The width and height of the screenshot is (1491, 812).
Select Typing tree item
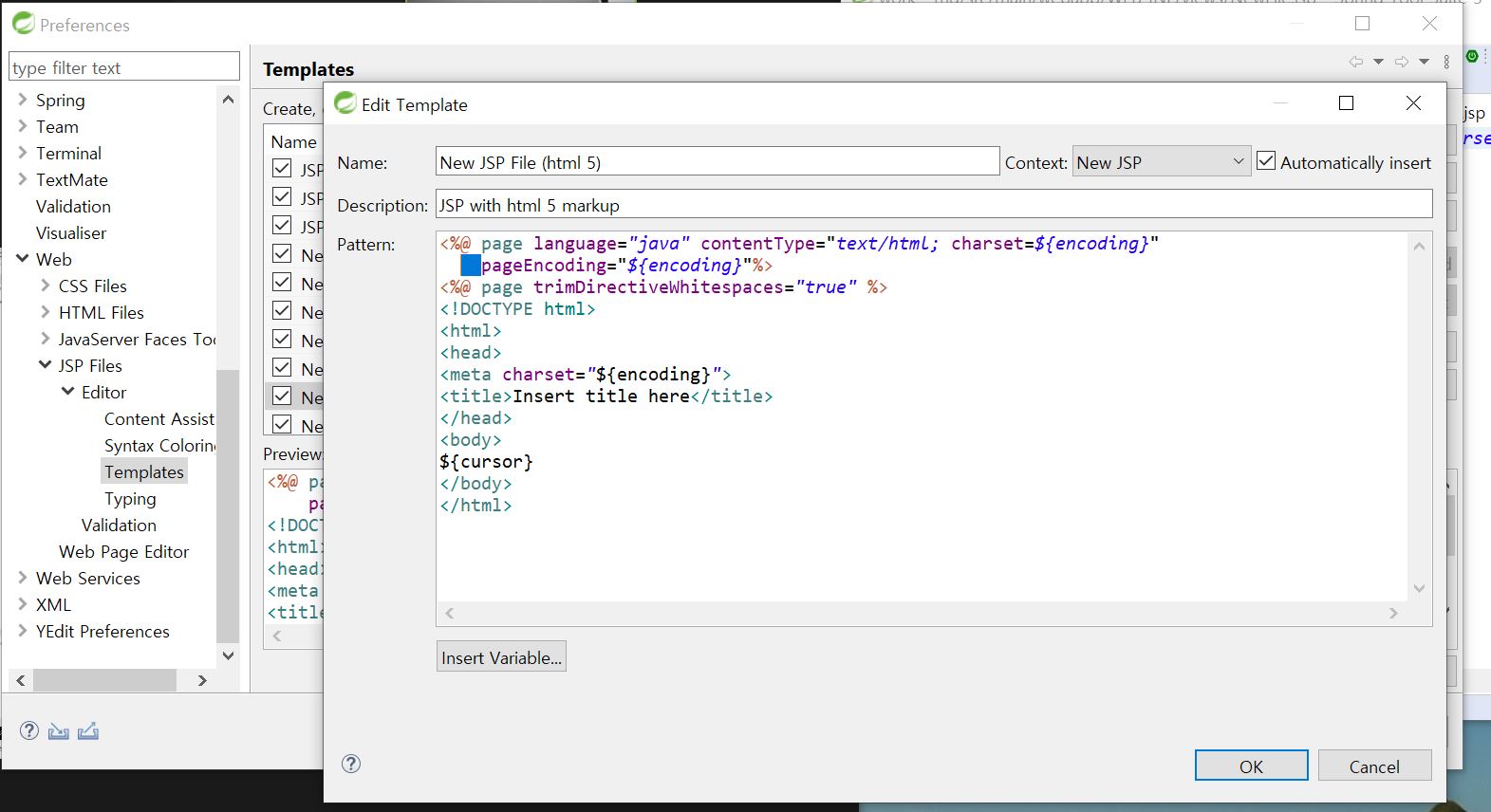point(130,498)
